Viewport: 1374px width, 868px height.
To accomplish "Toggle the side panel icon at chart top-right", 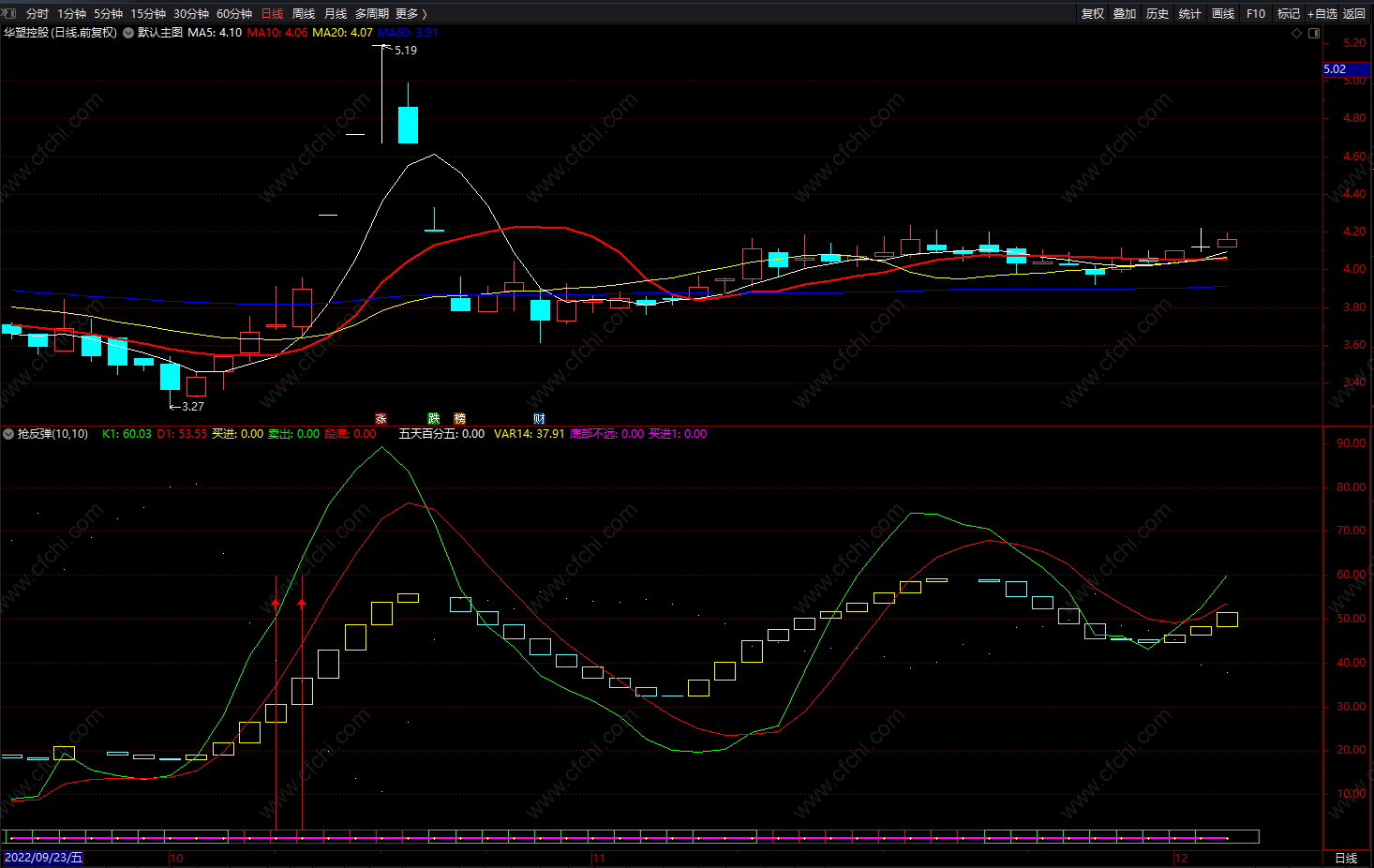I will click(x=1314, y=33).
